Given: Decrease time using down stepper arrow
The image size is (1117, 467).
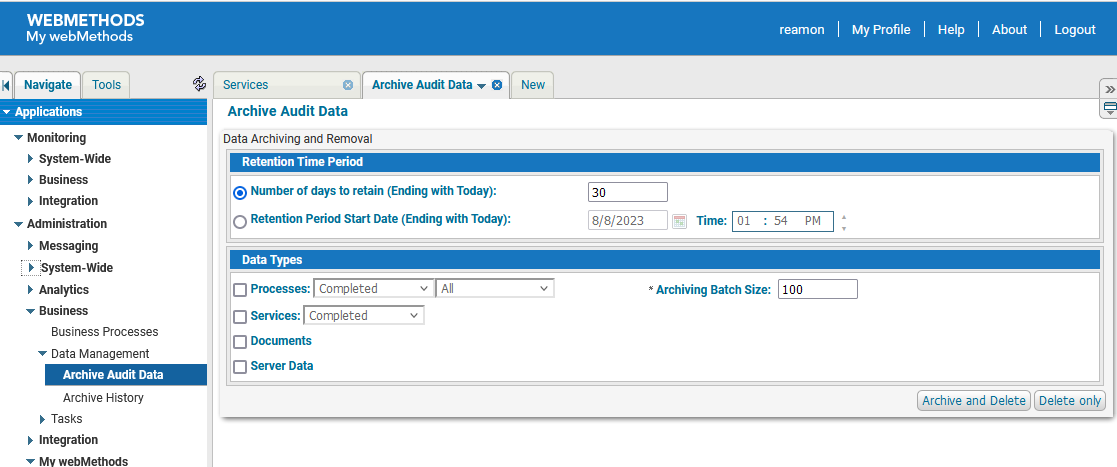Looking at the screenshot, I should (844, 228).
